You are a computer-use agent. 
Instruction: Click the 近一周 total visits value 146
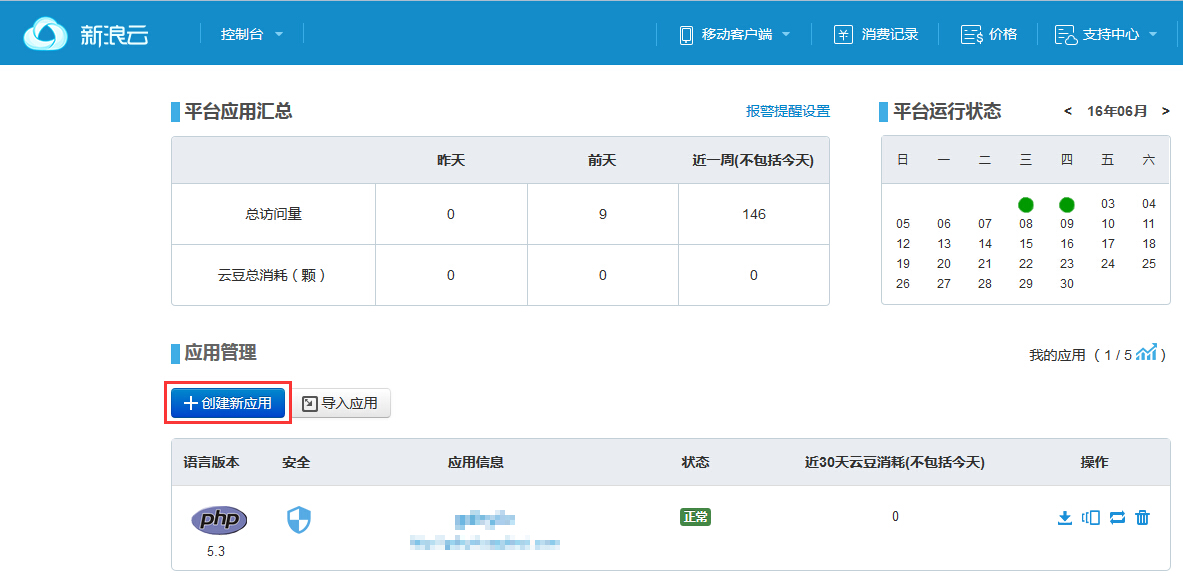(754, 214)
